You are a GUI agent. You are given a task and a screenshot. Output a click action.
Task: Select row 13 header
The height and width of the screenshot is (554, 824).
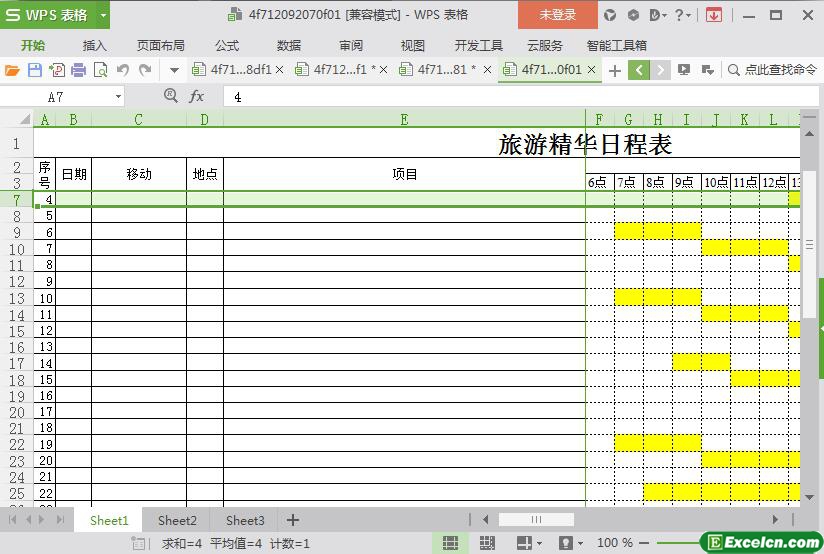click(17, 298)
